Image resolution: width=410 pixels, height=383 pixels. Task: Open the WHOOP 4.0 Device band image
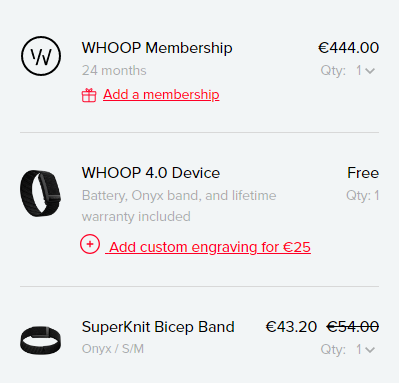click(x=41, y=193)
